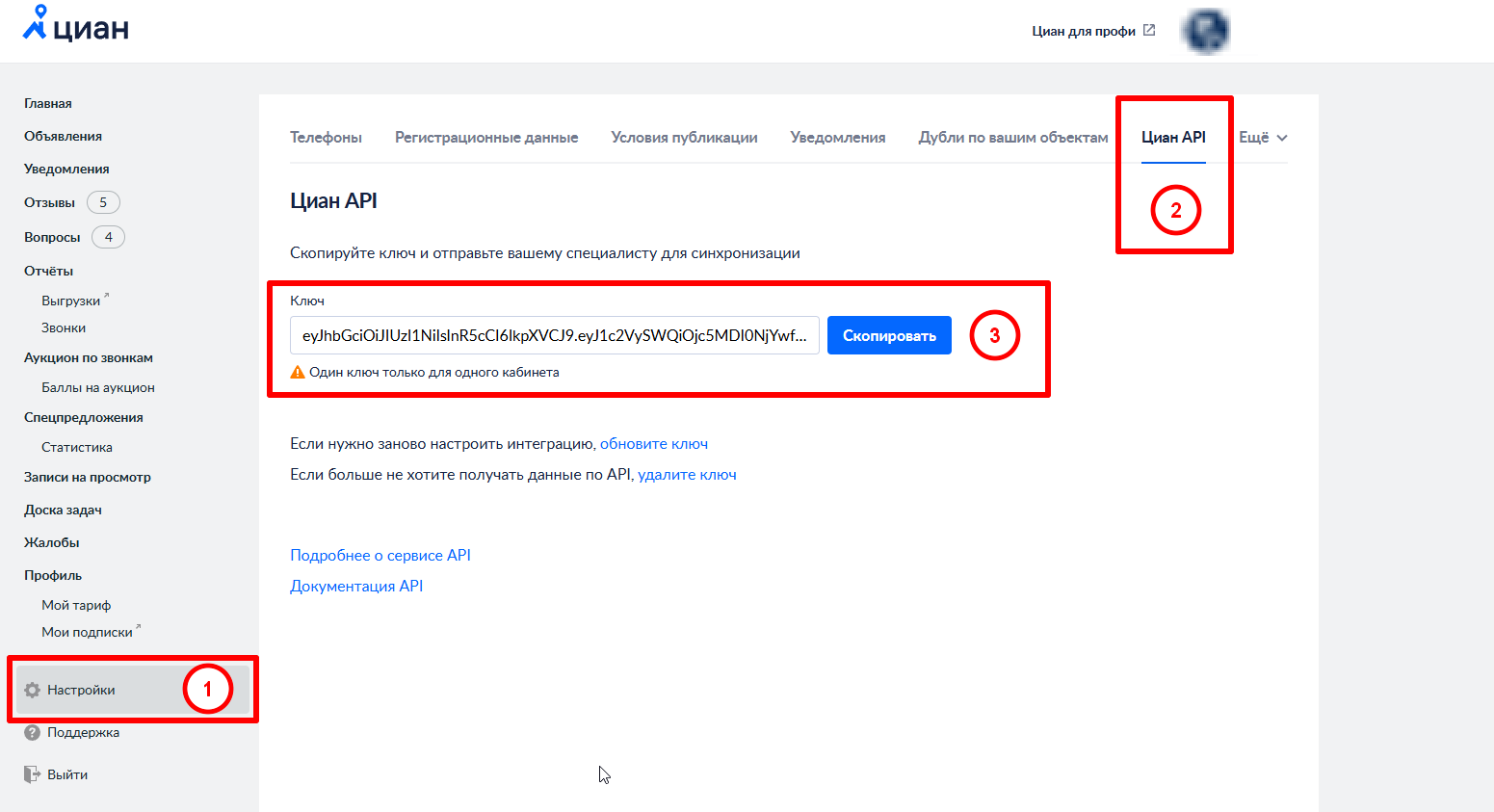Open Профиль in sidebar
Viewport: 1494px width, 812px height.
53,575
